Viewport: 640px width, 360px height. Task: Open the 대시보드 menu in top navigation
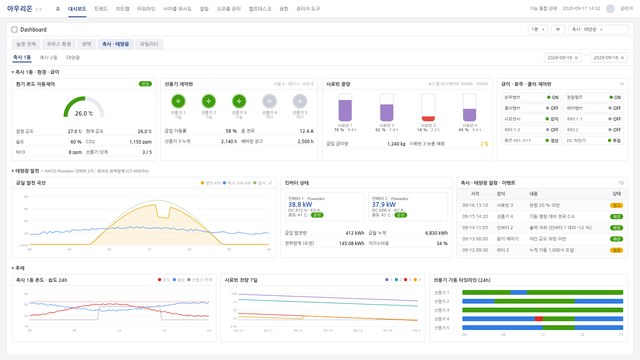(x=77, y=9)
